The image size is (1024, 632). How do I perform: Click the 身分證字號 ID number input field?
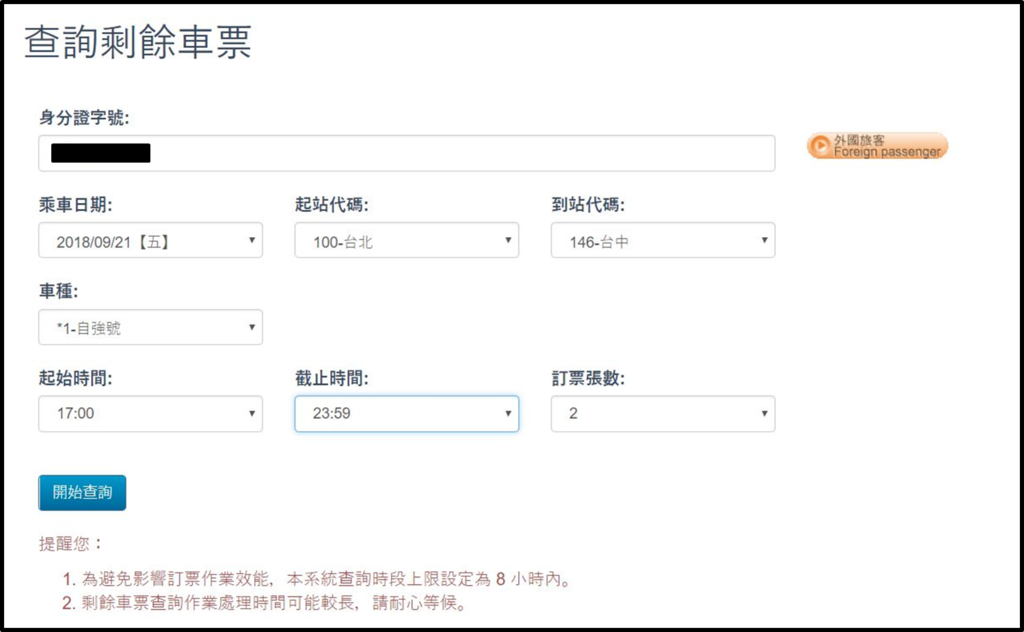pyautogui.click(x=406, y=153)
